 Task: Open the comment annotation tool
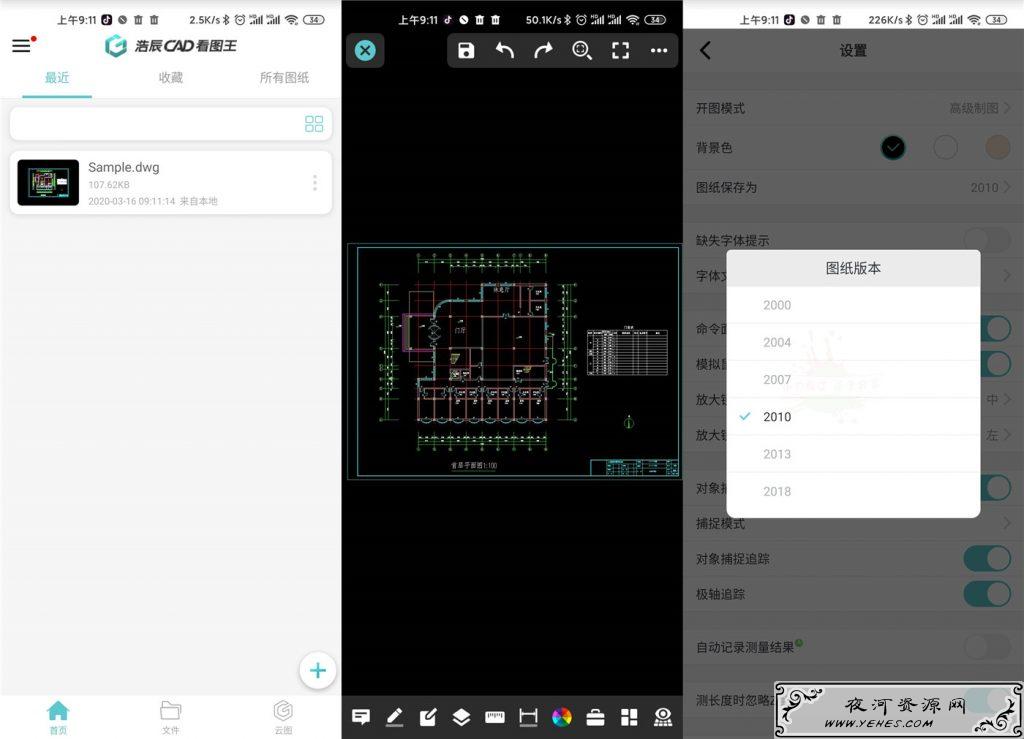pyautogui.click(x=361, y=717)
